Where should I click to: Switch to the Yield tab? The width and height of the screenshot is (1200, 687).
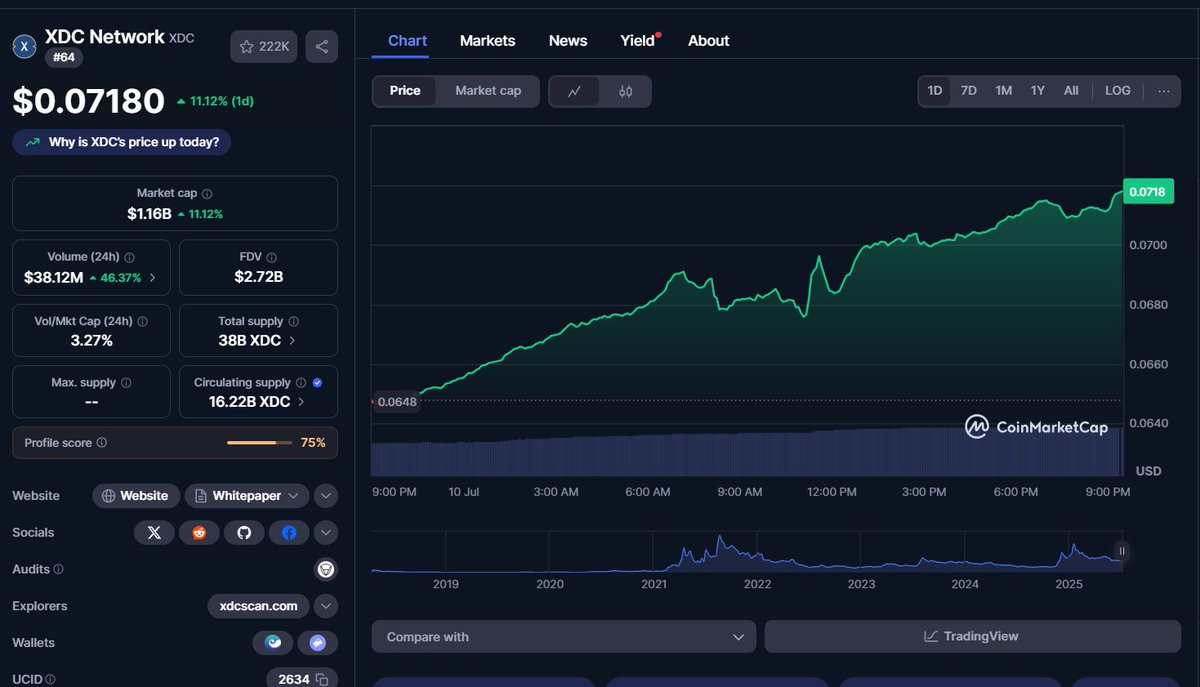pos(637,41)
